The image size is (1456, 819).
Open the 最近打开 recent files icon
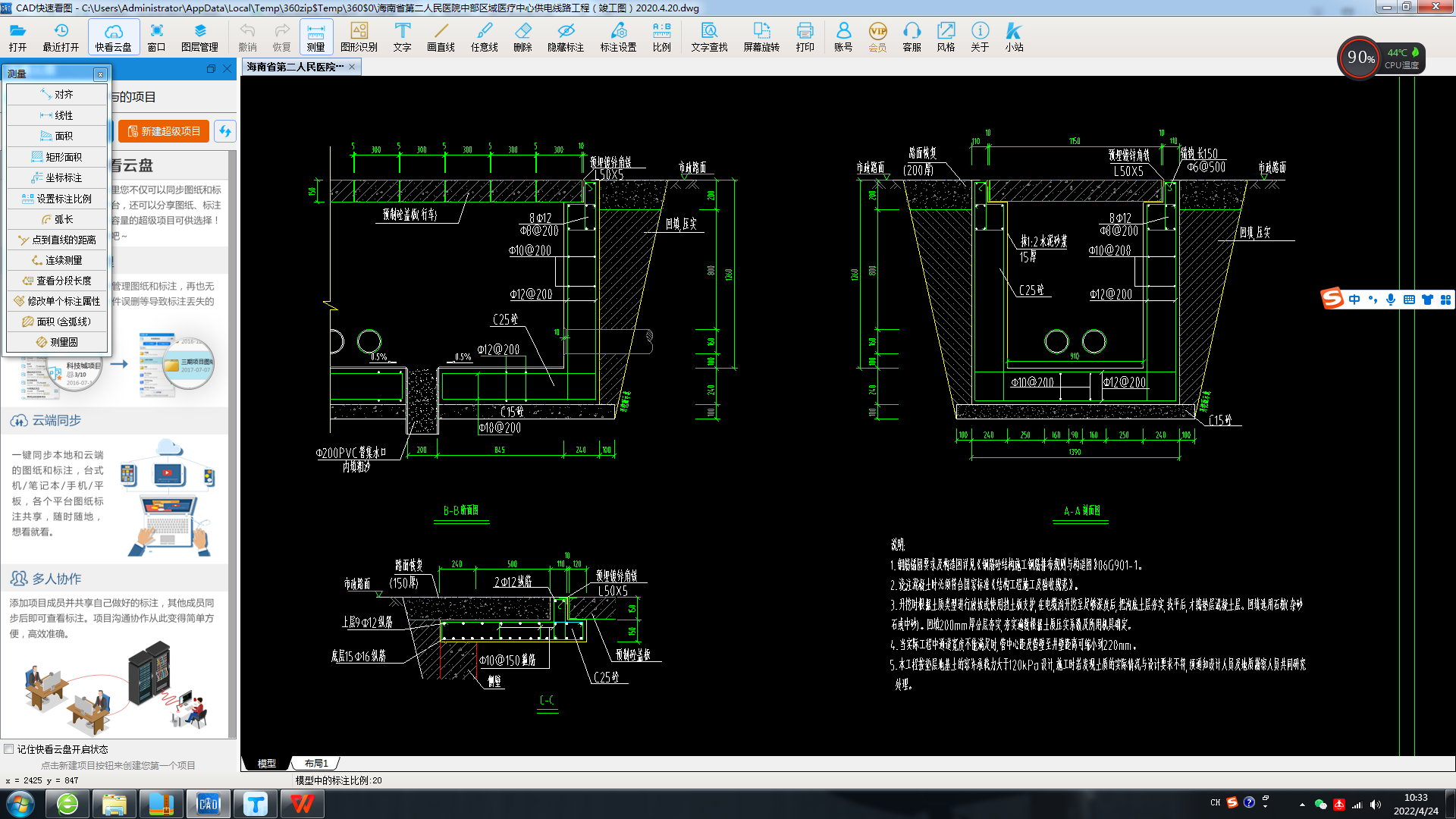[x=61, y=36]
